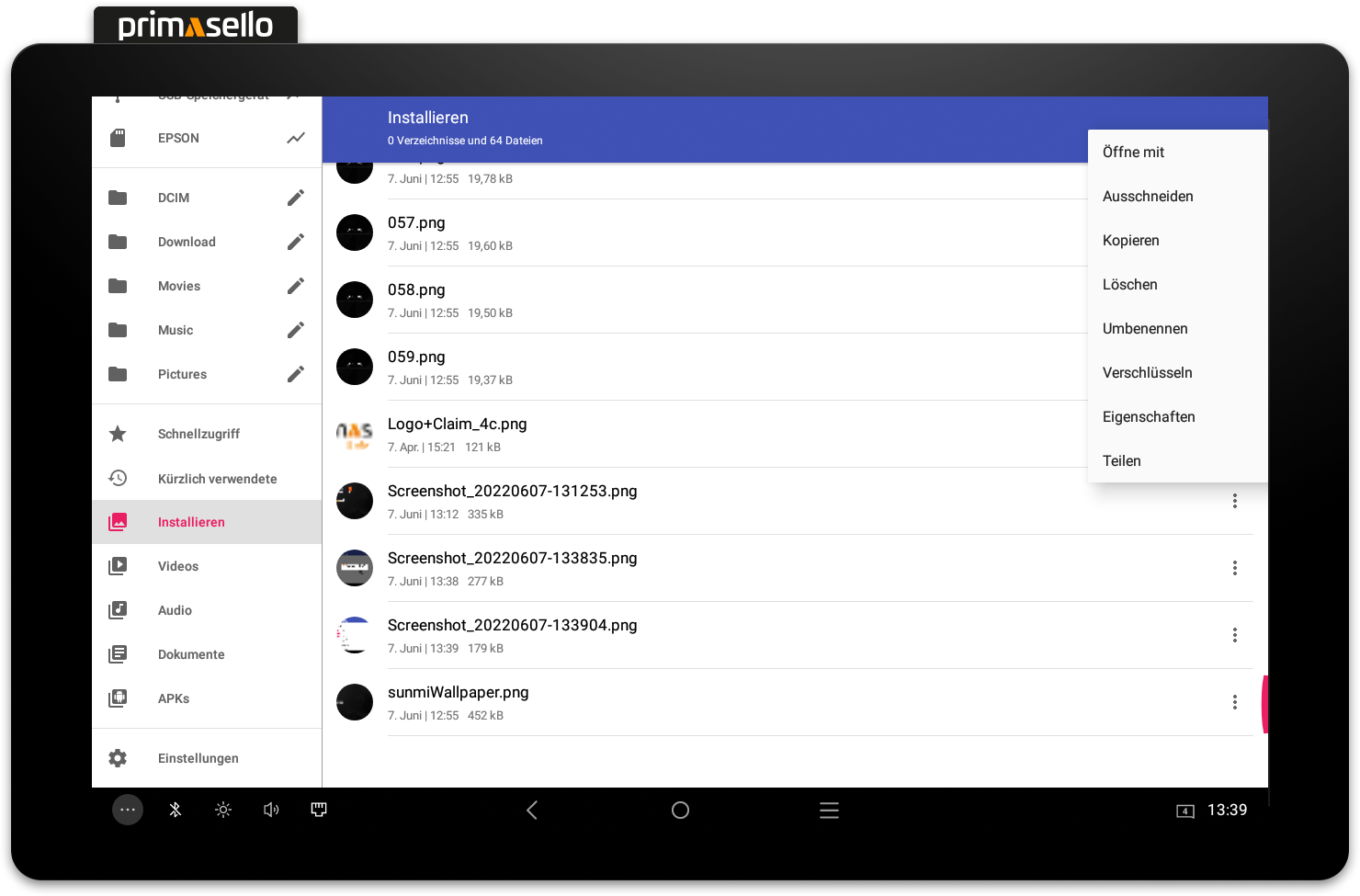This screenshot has height=896, width=1360.
Task: Click the volume speaker icon
Action: 270,810
